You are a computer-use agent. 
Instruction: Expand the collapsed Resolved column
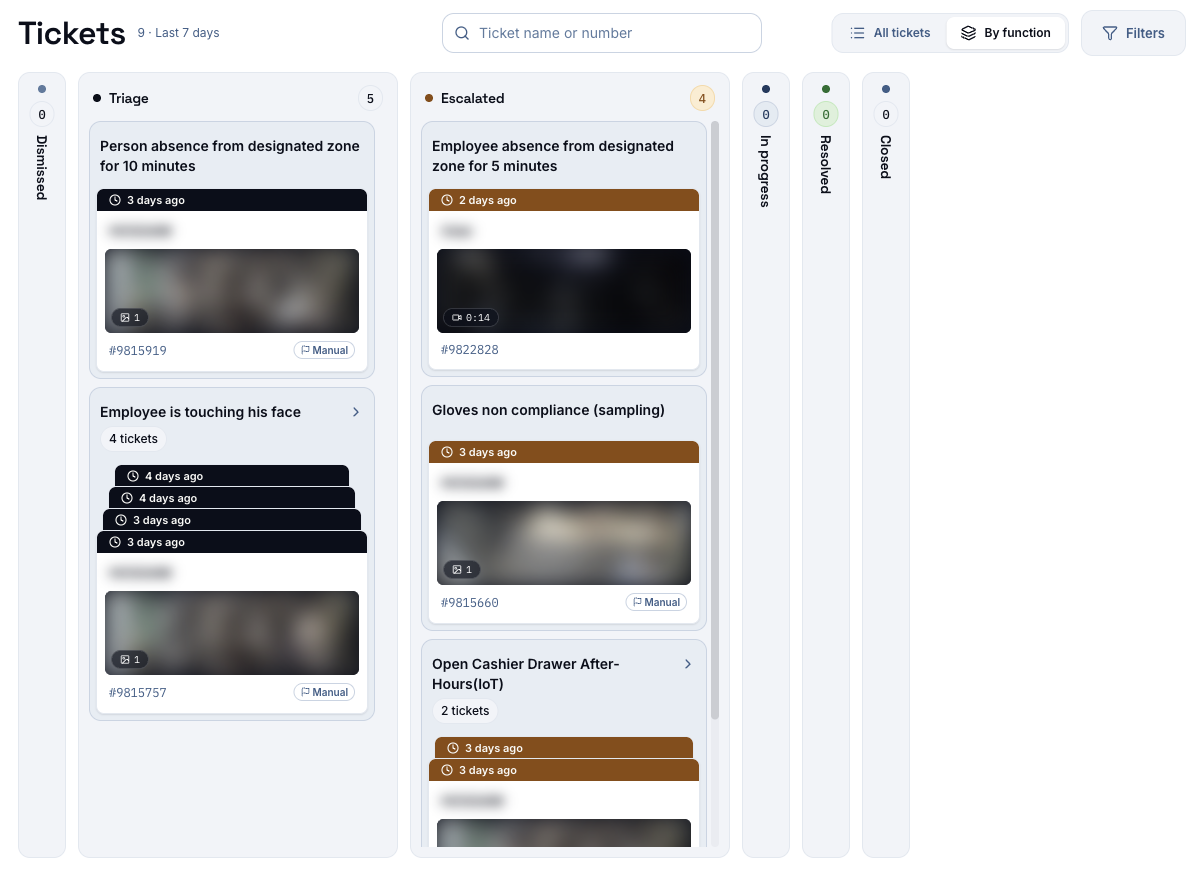click(x=826, y=464)
